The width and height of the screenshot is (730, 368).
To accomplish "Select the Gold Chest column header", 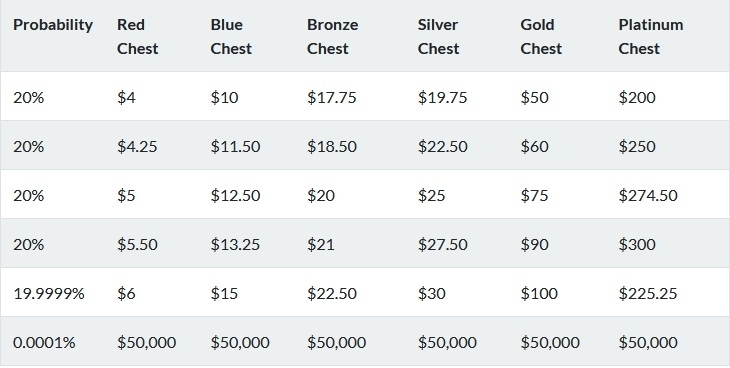I will [x=541, y=36].
